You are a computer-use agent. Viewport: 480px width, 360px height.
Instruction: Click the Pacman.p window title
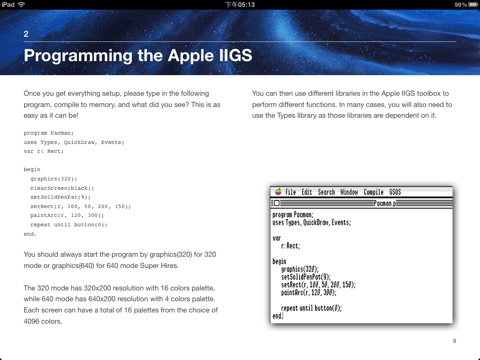click(x=384, y=203)
